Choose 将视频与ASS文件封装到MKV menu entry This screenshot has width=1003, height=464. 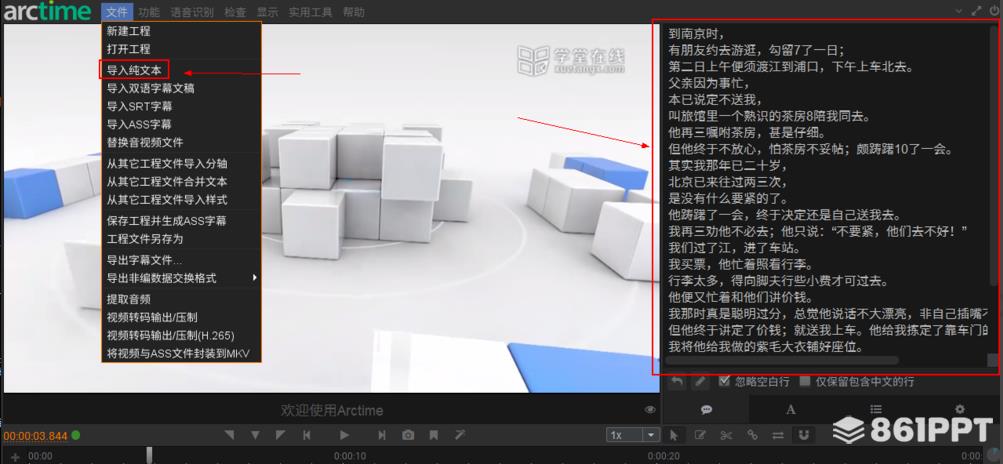click(181, 353)
